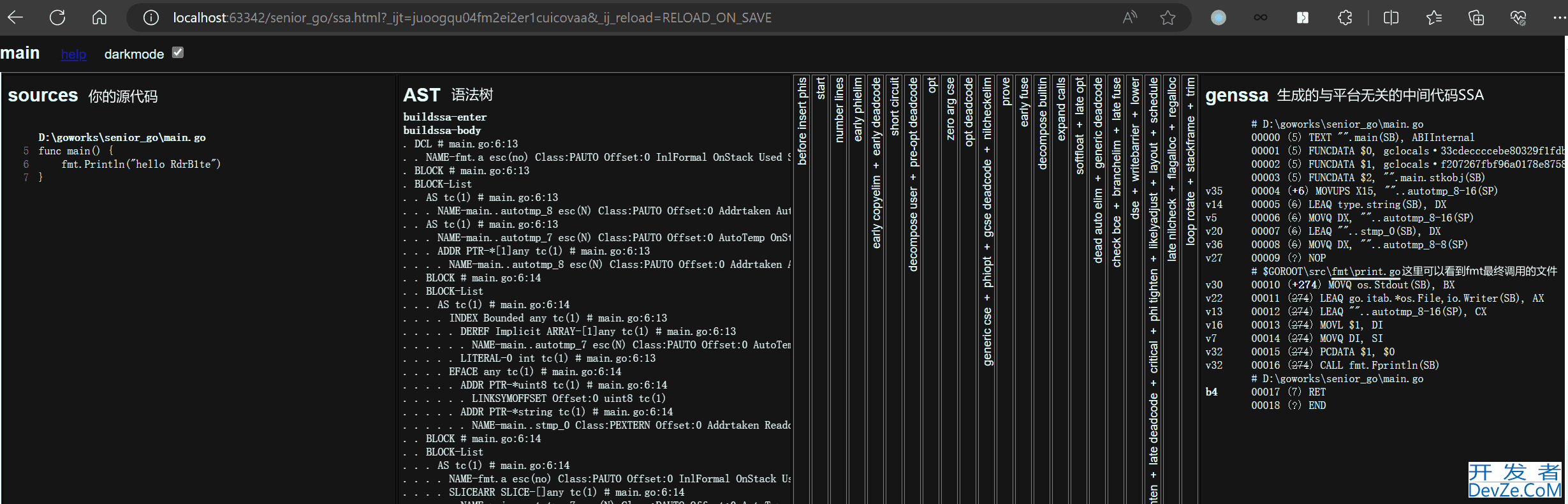
Task: Highlight value v27 in genssa
Action: [1213, 258]
